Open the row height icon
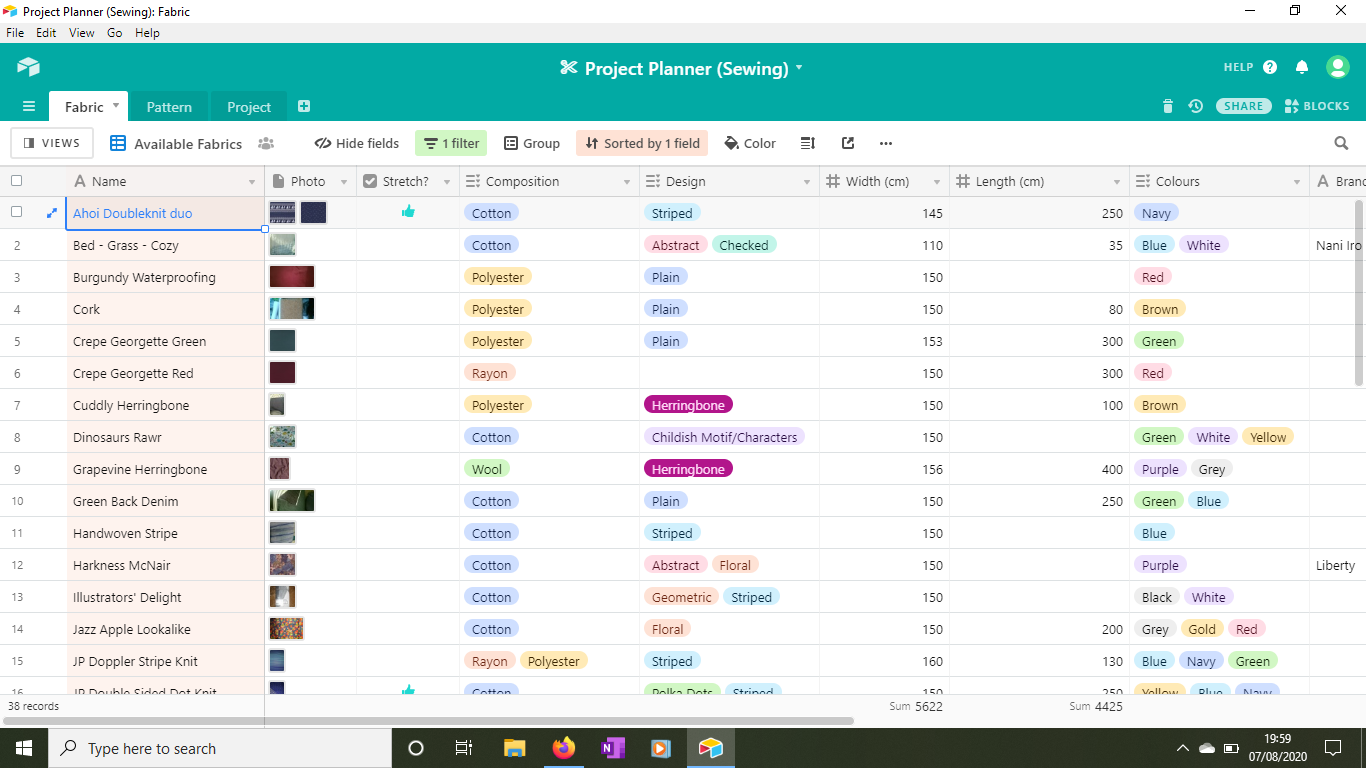Viewport: 1366px width, 768px height. [x=808, y=143]
